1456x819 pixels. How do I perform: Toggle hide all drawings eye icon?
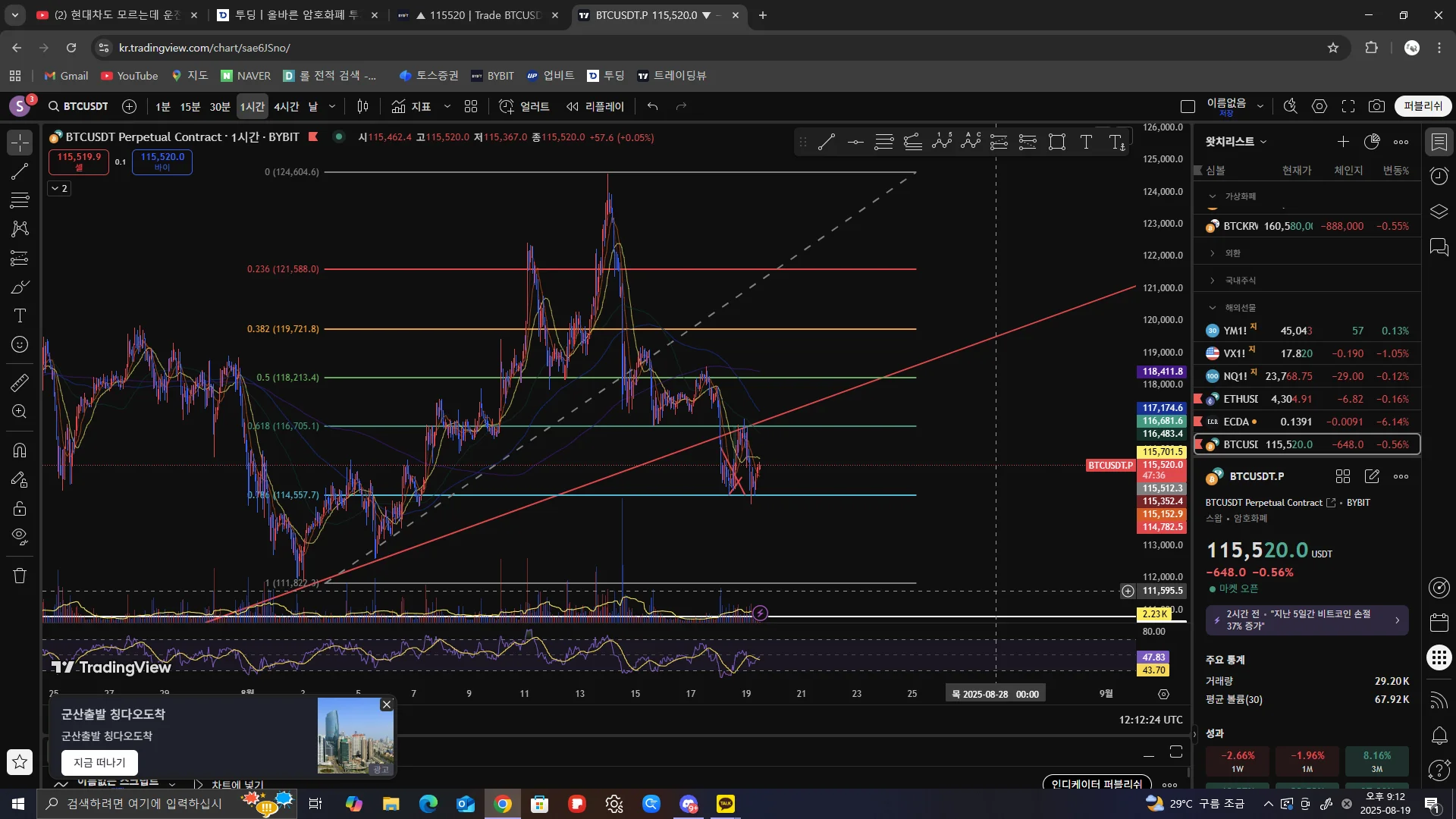(x=20, y=536)
